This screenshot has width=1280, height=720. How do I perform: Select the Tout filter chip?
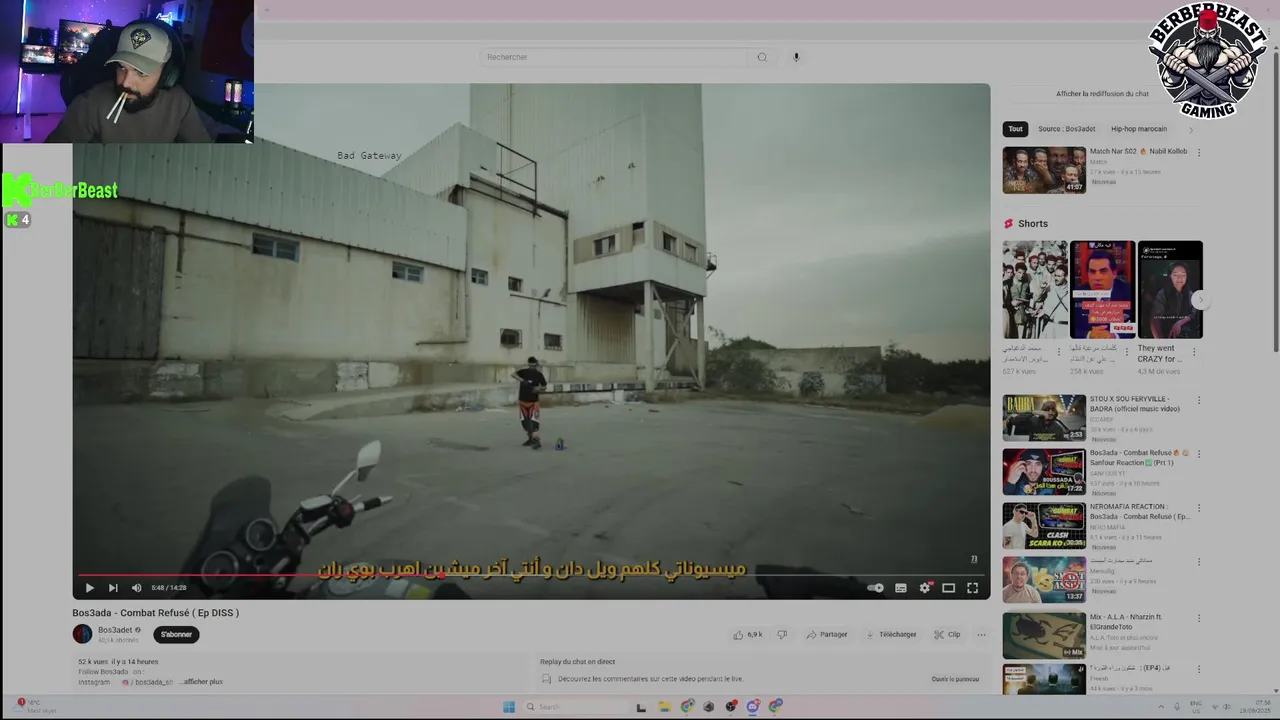click(1015, 129)
